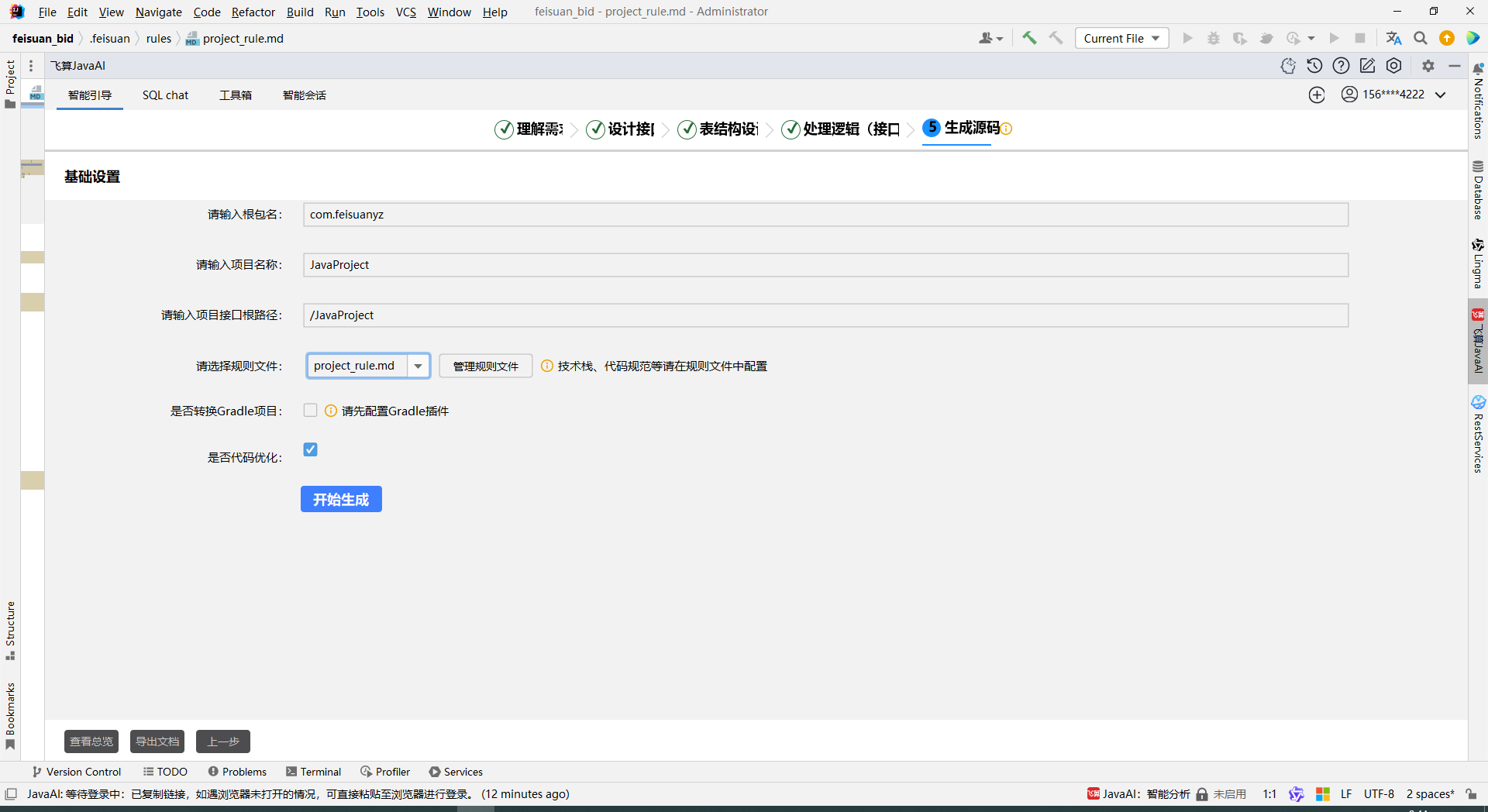Open the Database tool window
Screen dimensions: 1488x812
coord(1478,191)
